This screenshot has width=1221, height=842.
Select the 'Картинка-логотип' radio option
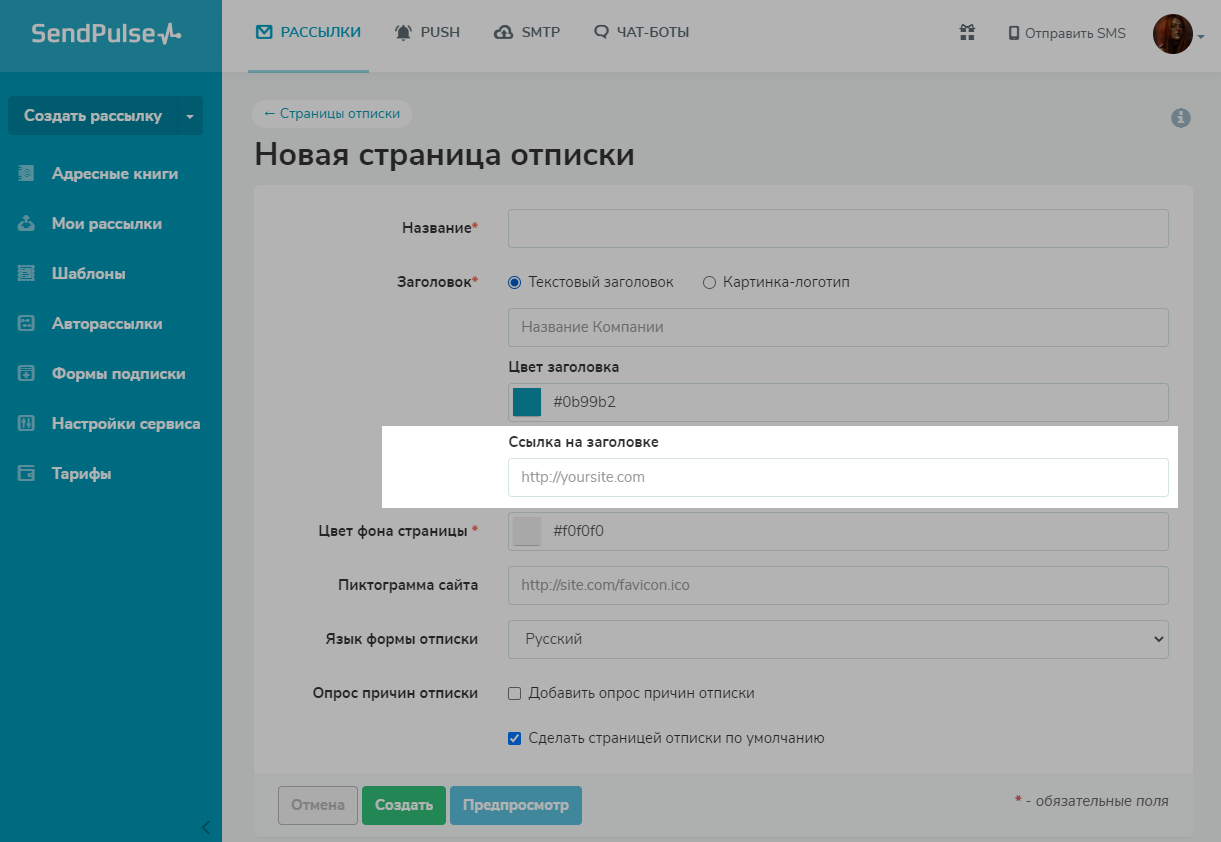[710, 283]
